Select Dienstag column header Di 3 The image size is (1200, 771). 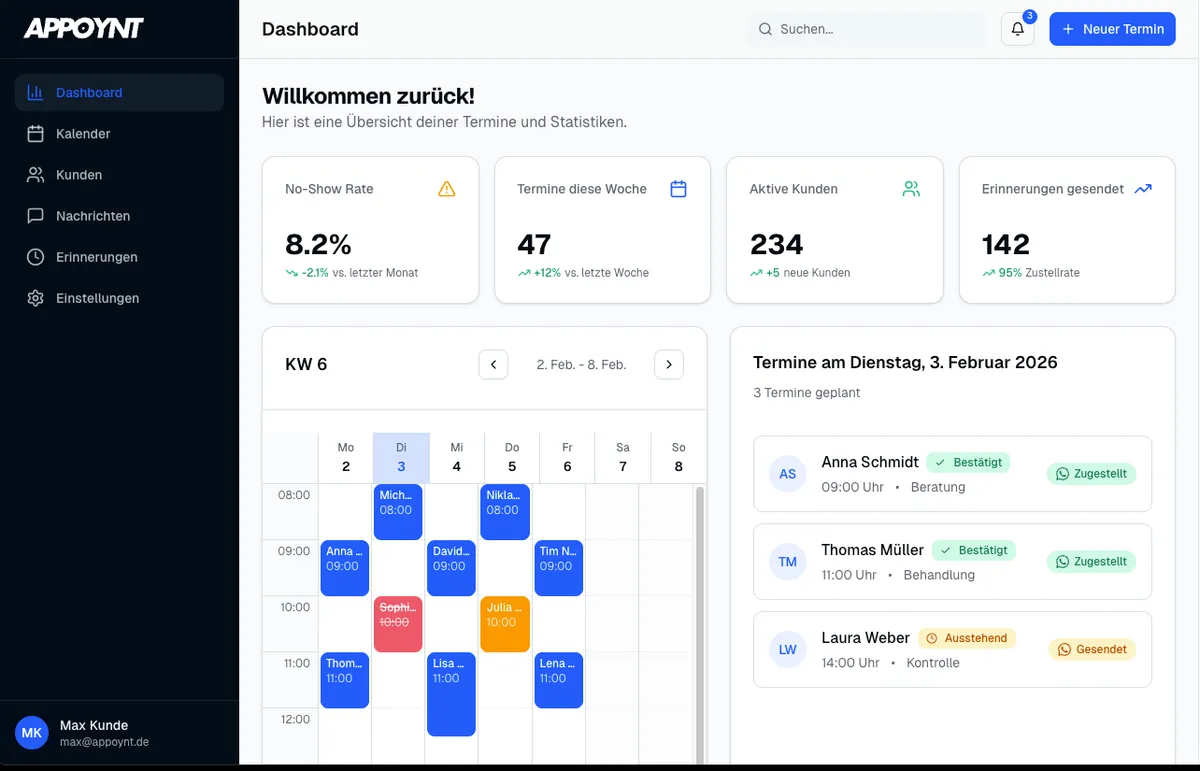coord(401,457)
